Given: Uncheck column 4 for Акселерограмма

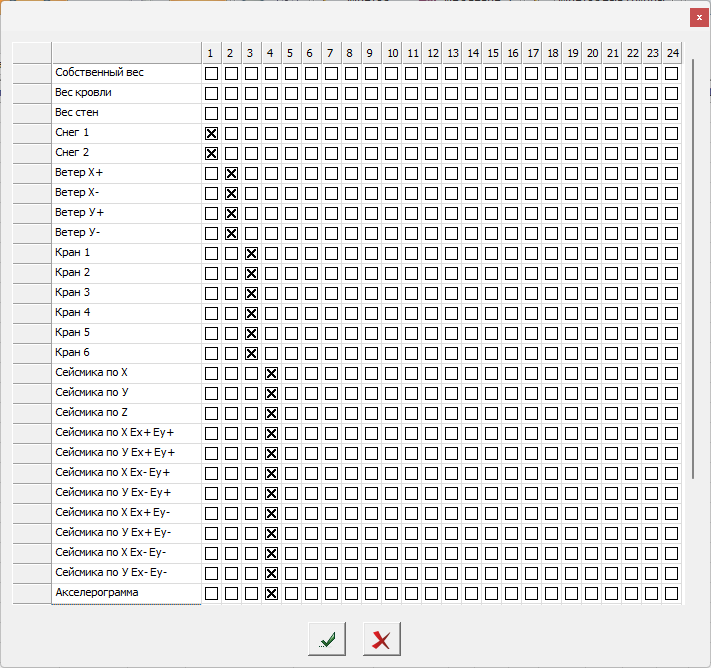Looking at the screenshot, I should coord(271,593).
